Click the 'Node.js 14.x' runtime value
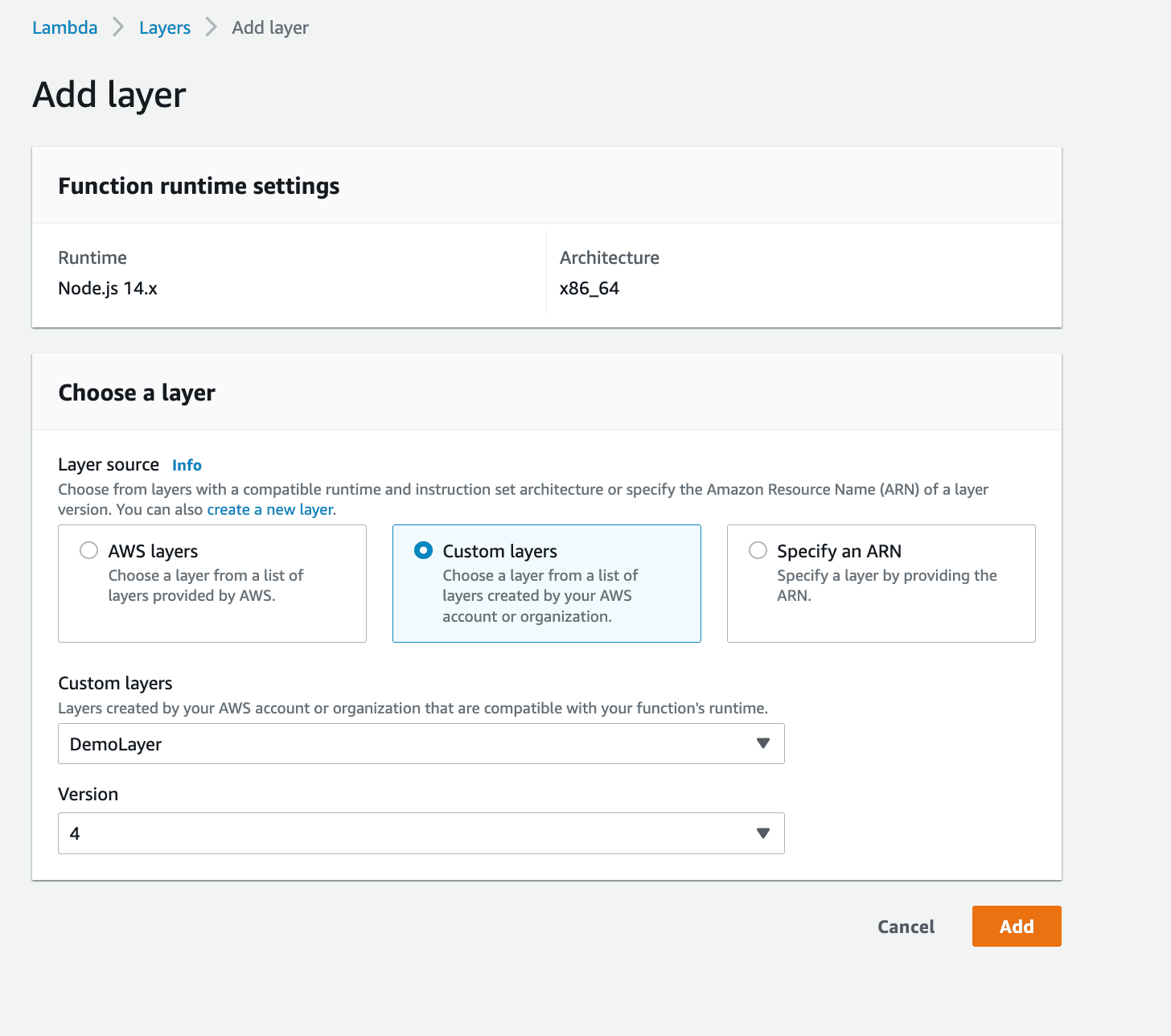The image size is (1171, 1036). (108, 288)
